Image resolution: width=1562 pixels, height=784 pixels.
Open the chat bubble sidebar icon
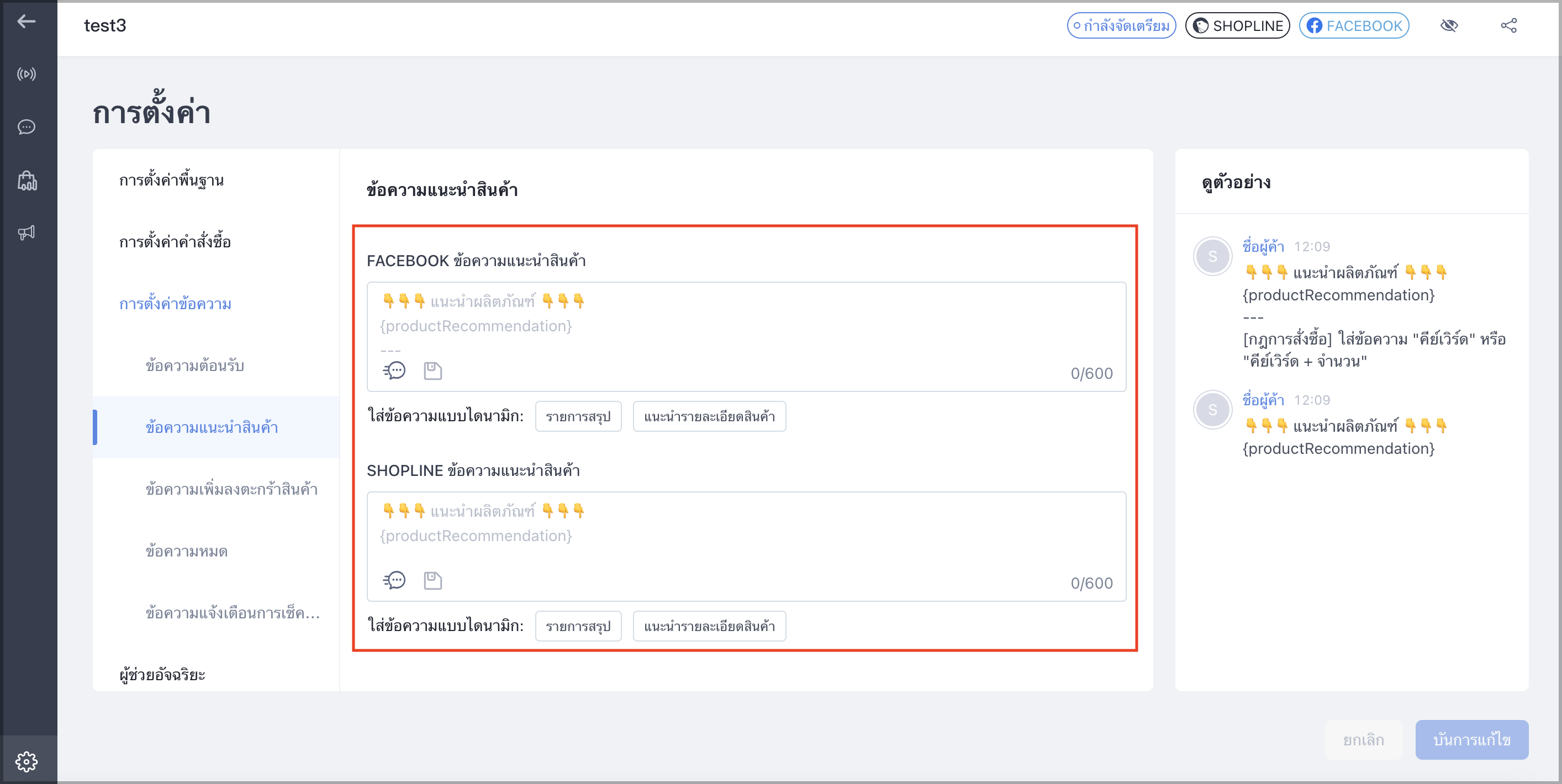[x=26, y=128]
